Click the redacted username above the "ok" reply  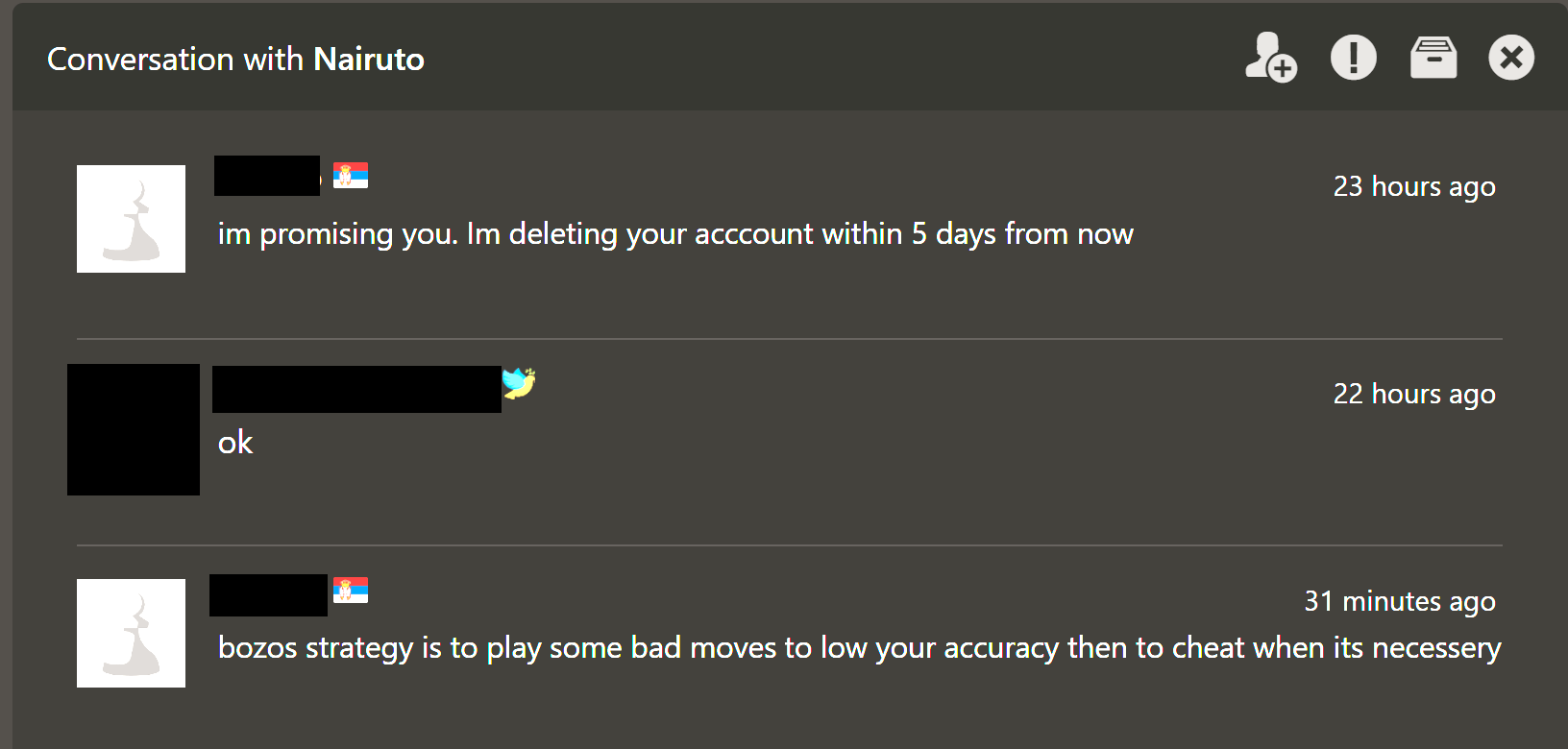click(356, 389)
